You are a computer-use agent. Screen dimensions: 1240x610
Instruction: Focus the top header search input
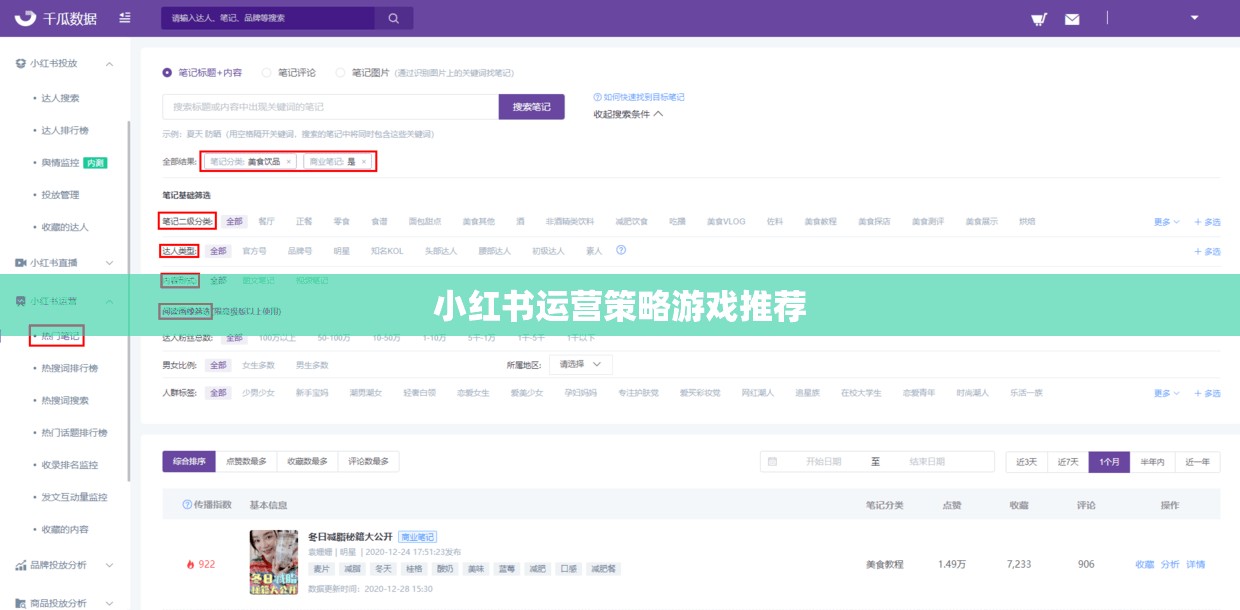[x=268, y=18]
